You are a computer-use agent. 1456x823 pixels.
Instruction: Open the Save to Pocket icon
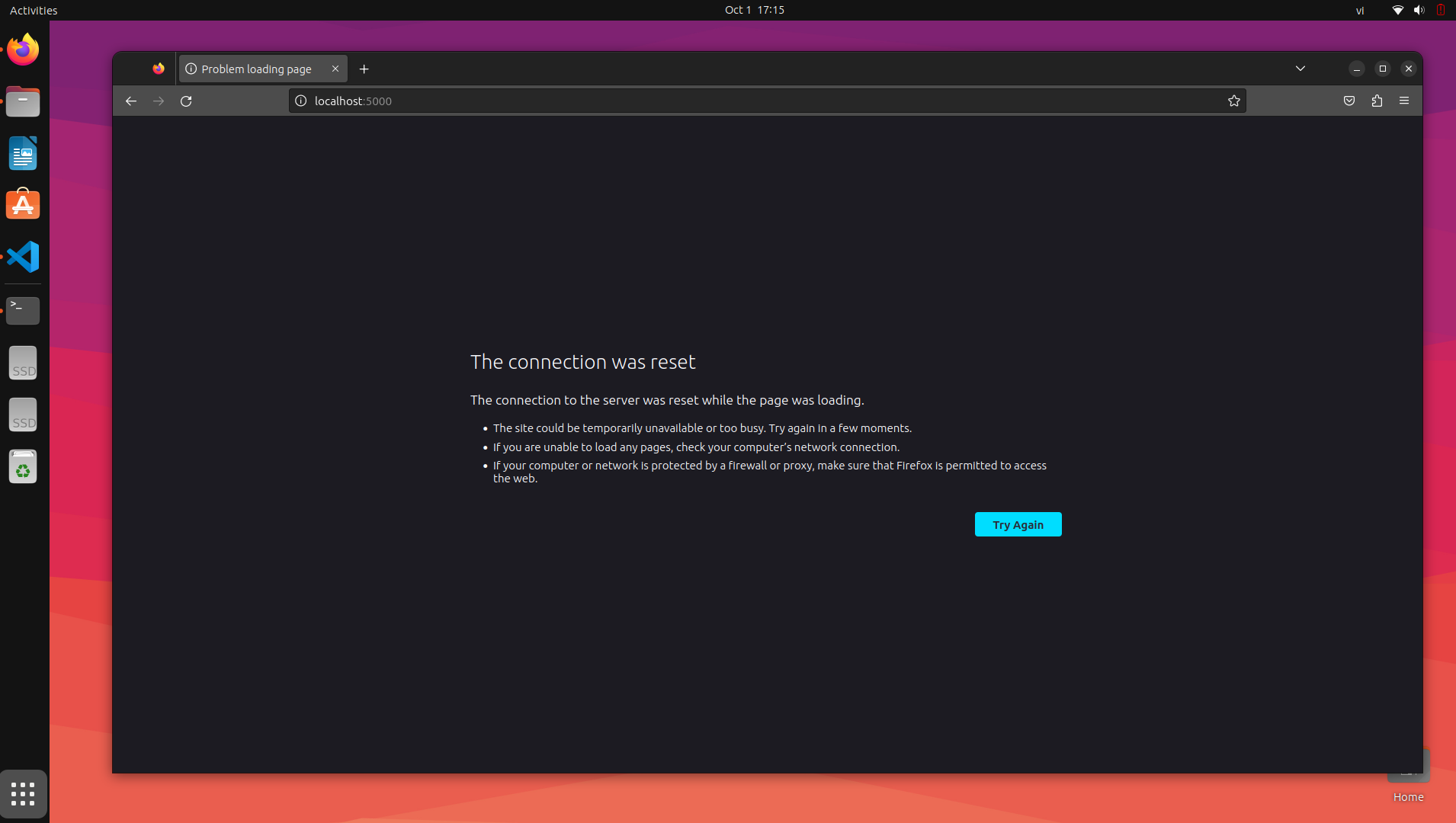1349,101
